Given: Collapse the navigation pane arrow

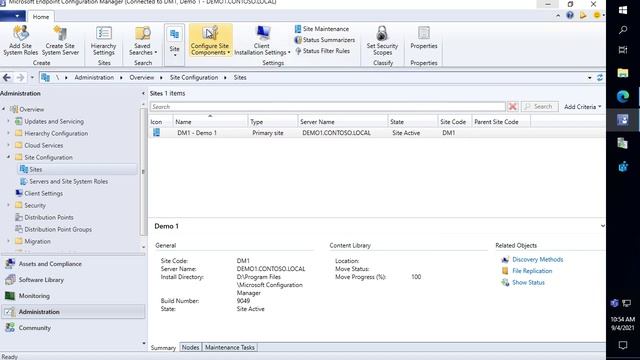Looking at the screenshot, I should click(x=143, y=93).
